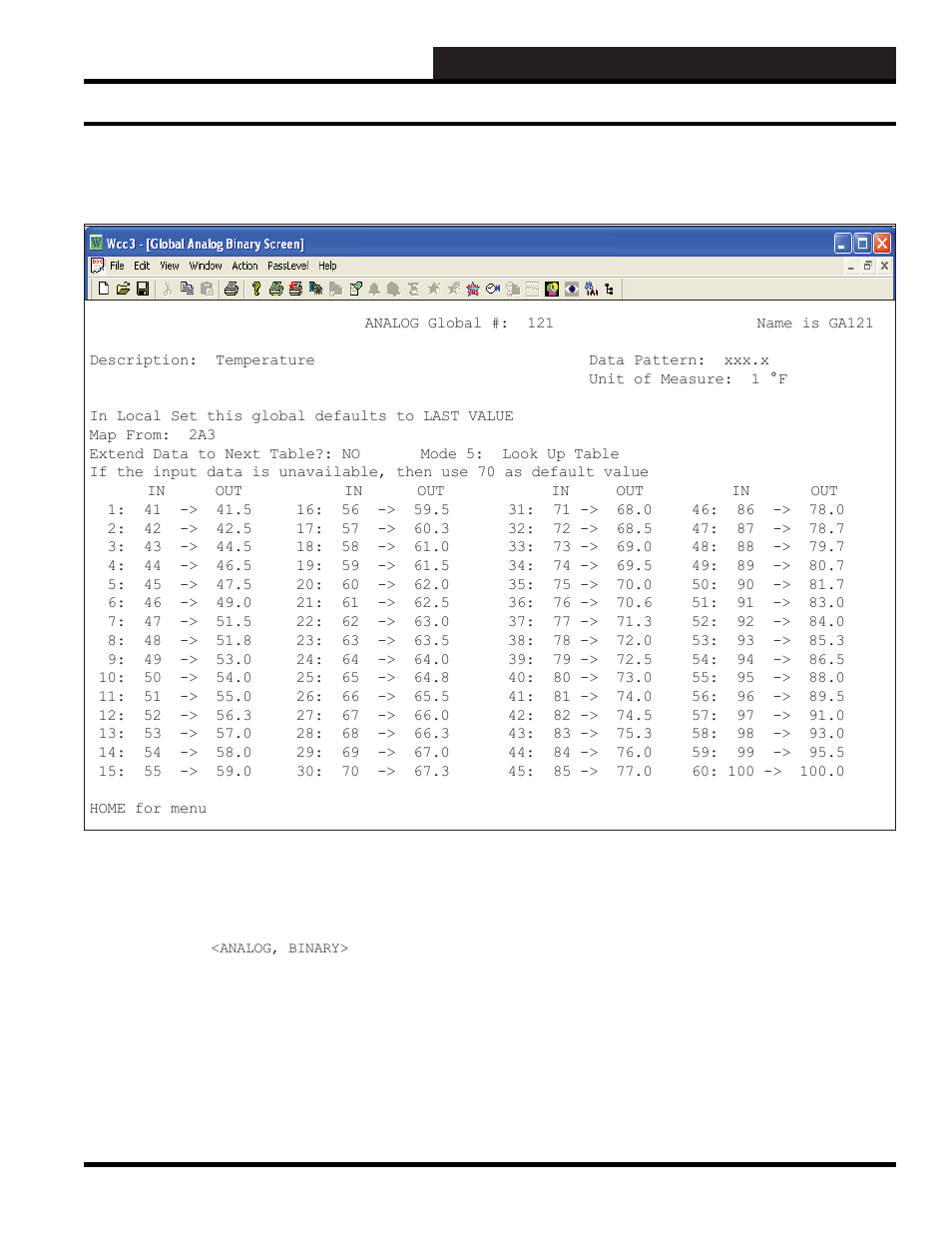Click LAST VALUE in the local set line

click(x=468, y=416)
